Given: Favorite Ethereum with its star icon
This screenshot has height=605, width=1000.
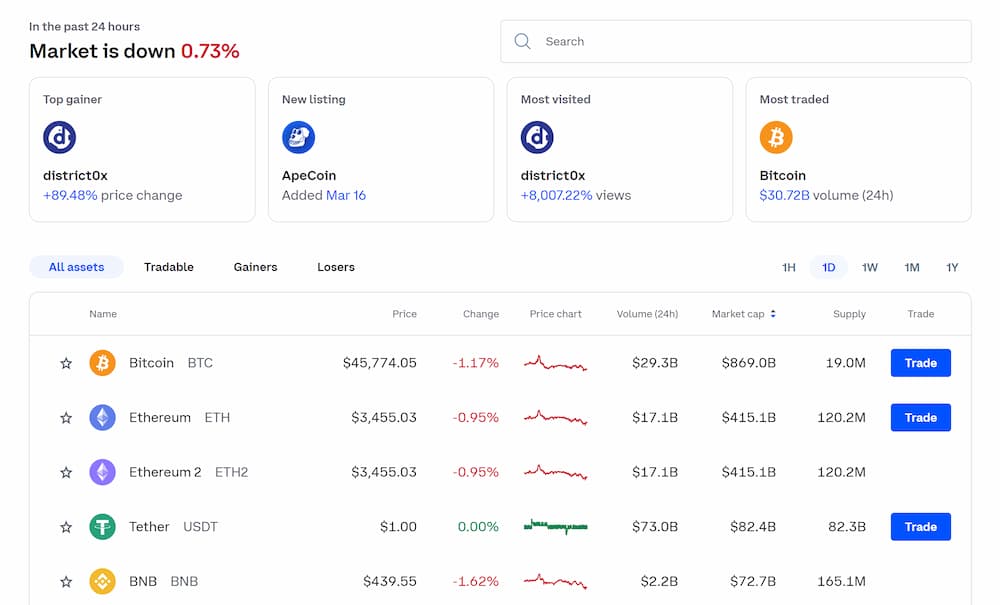Looking at the screenshot, I should coord(66,418).
